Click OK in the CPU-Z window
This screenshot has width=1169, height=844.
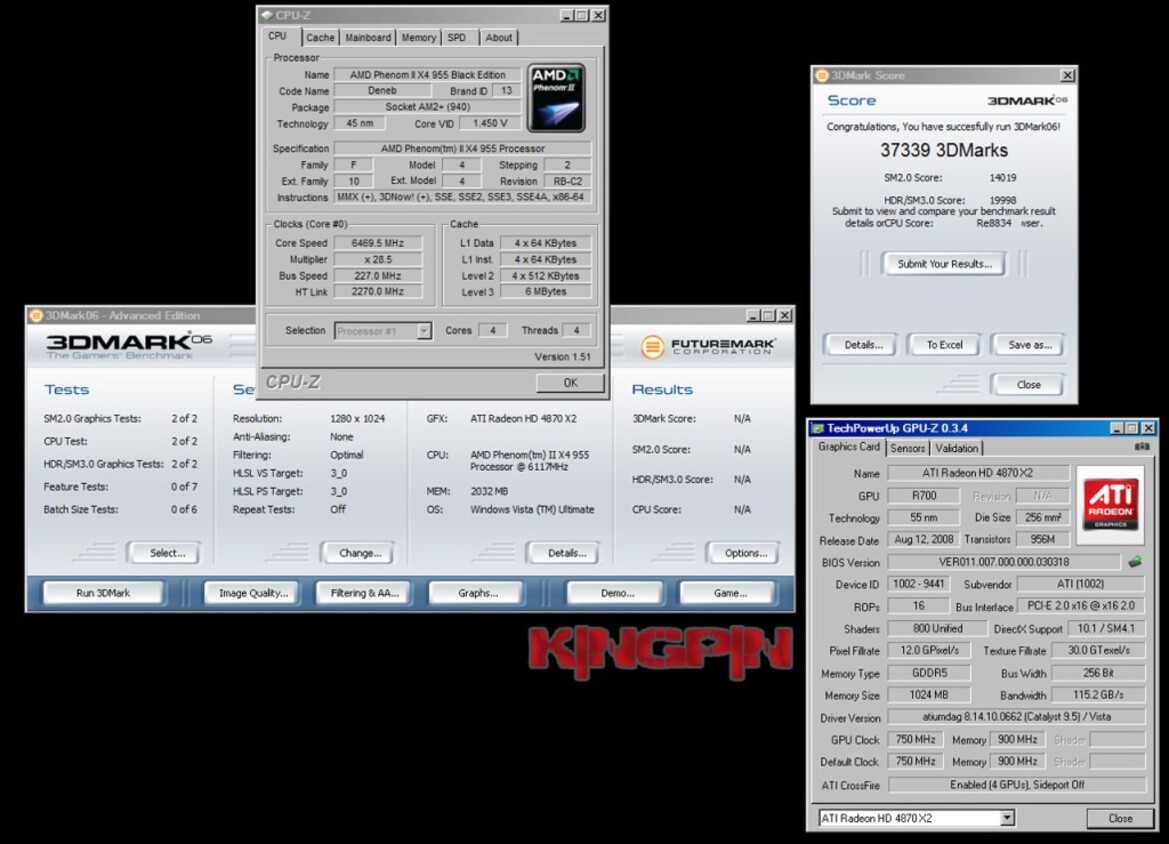570,382
